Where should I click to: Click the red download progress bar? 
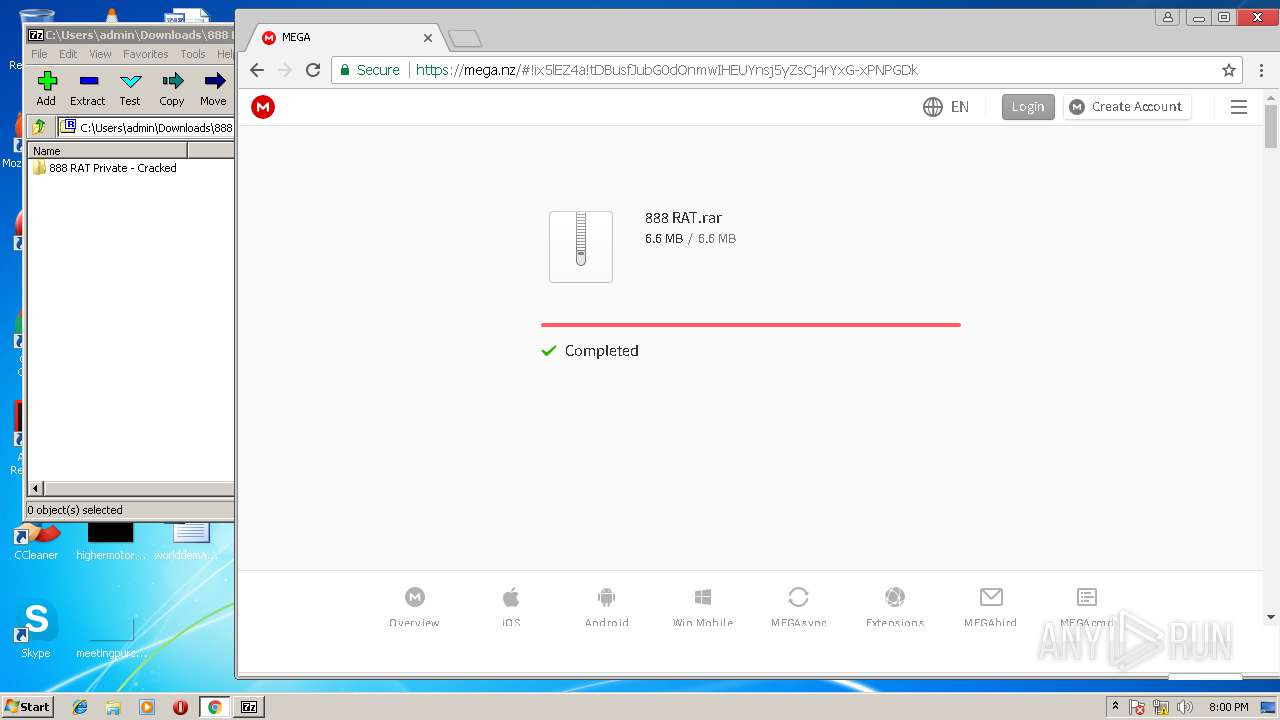pos(751,325)
